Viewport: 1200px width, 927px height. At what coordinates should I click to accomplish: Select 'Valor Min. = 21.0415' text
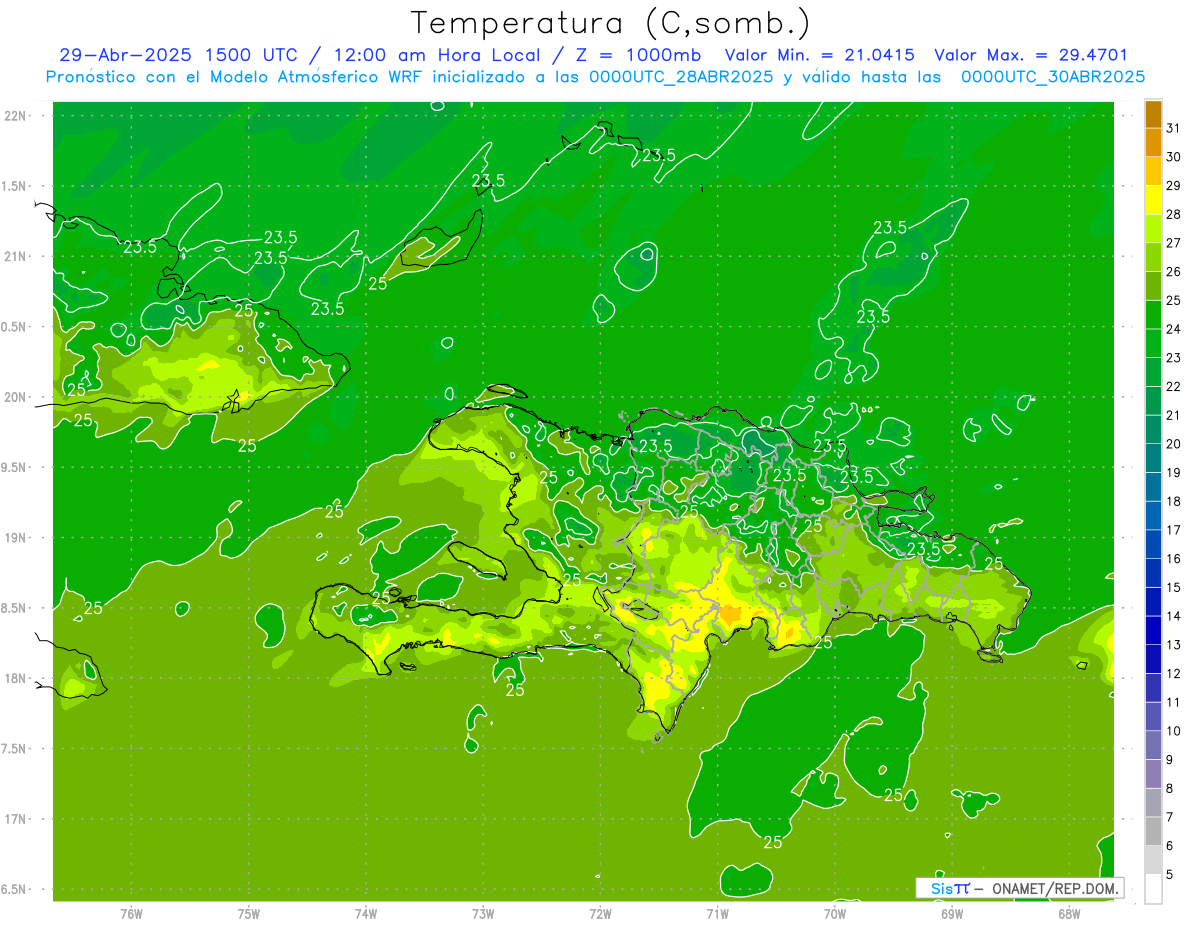[x=819, y=55]
